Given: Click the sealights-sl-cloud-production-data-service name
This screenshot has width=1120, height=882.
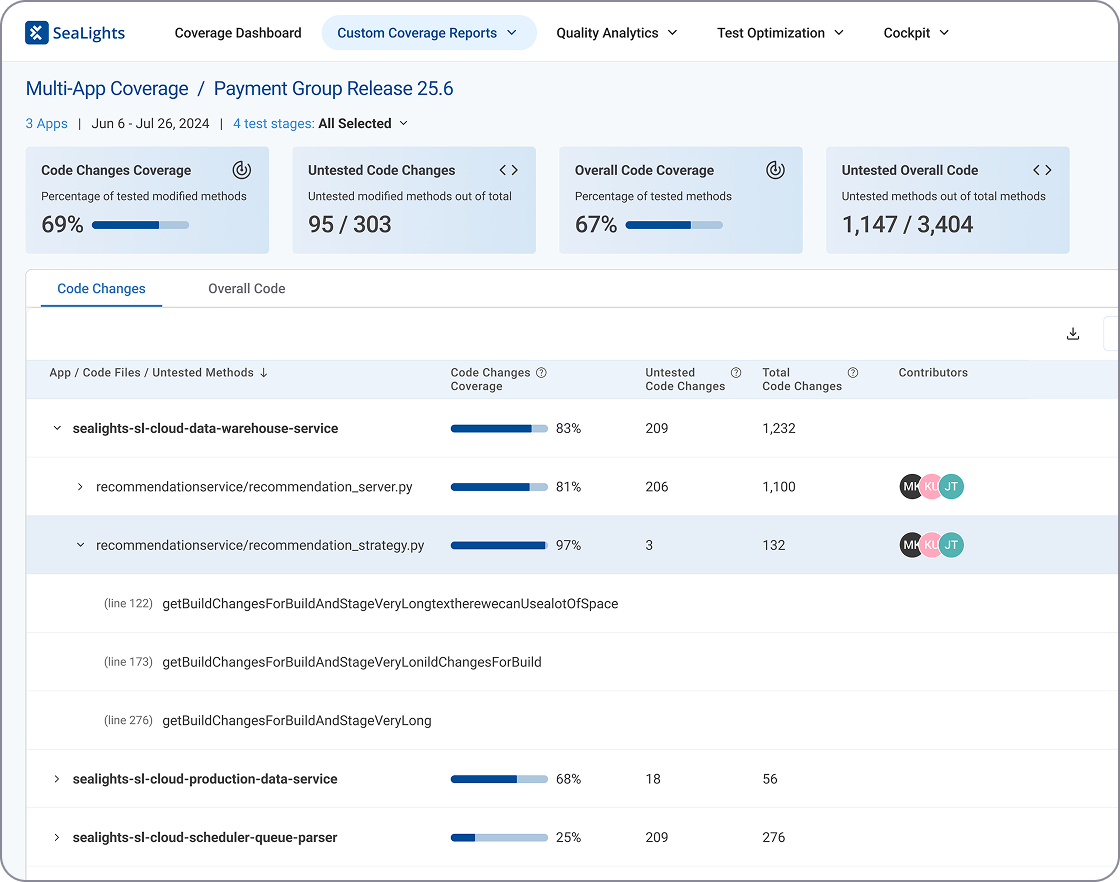Looking at the screenshot, I should click(205, 779).
